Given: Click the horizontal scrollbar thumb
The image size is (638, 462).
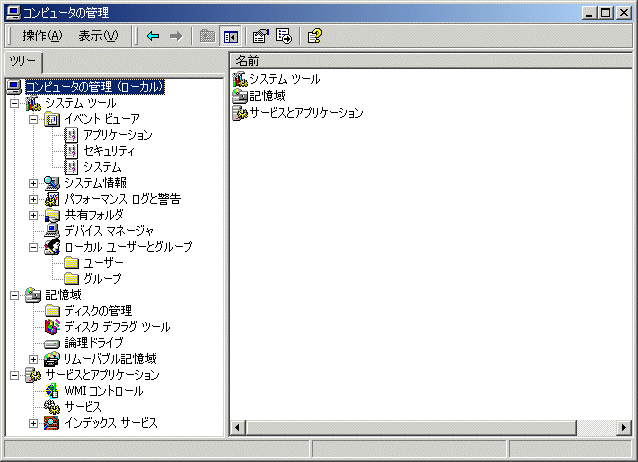Looking at the screenshot, I should (411, 428).
